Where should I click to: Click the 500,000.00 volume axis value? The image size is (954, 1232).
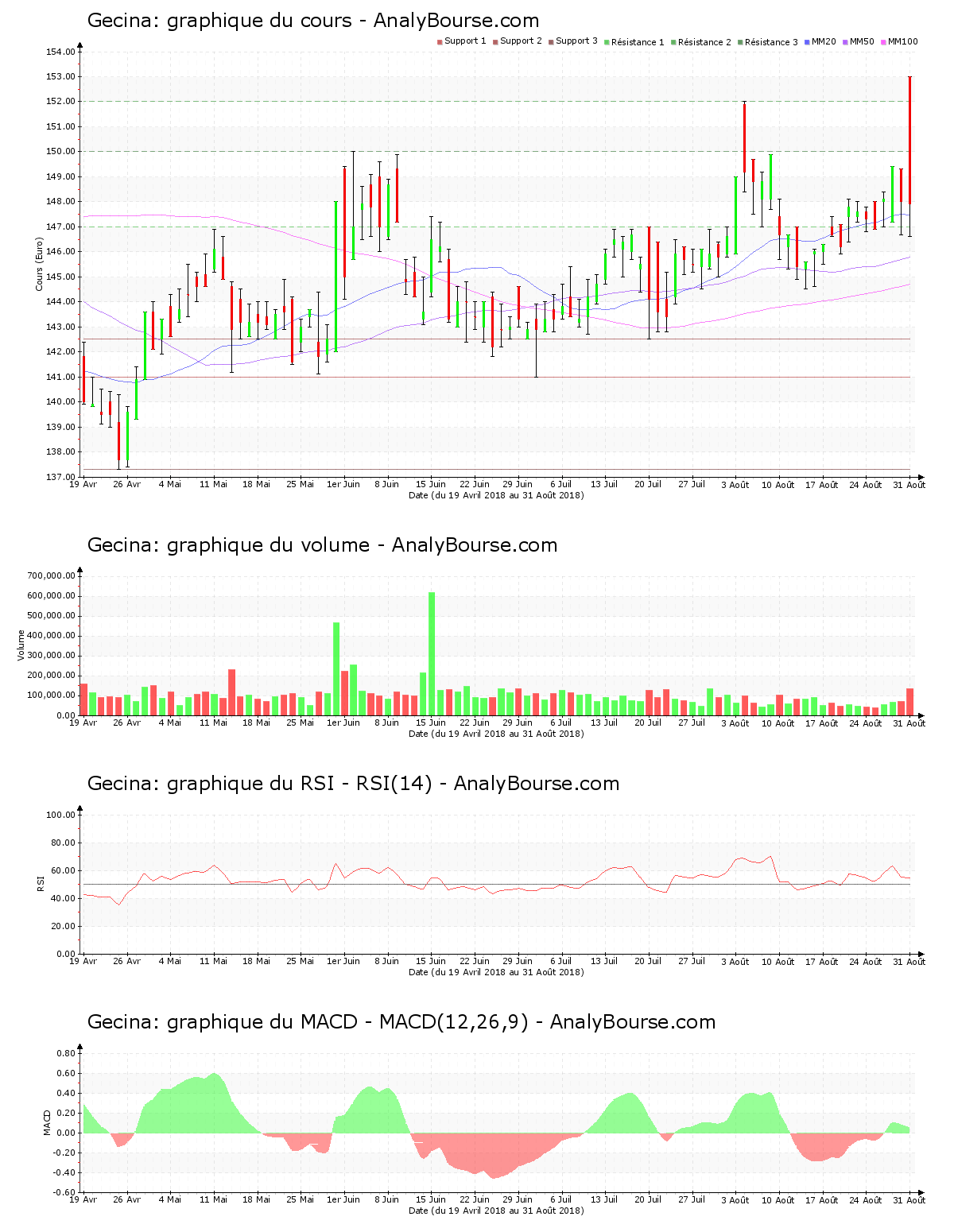(52, 616)
